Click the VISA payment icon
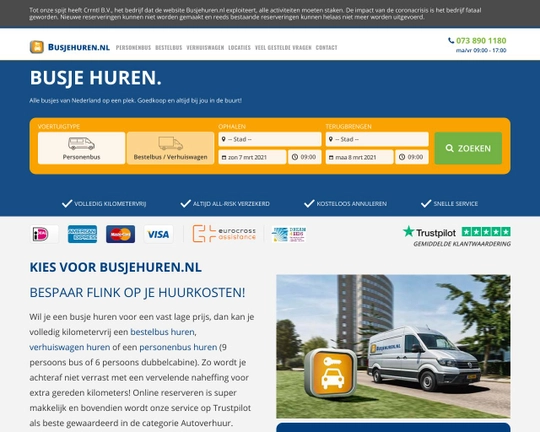This screenshot has height=432, width=540. click(x=158, y=234)
